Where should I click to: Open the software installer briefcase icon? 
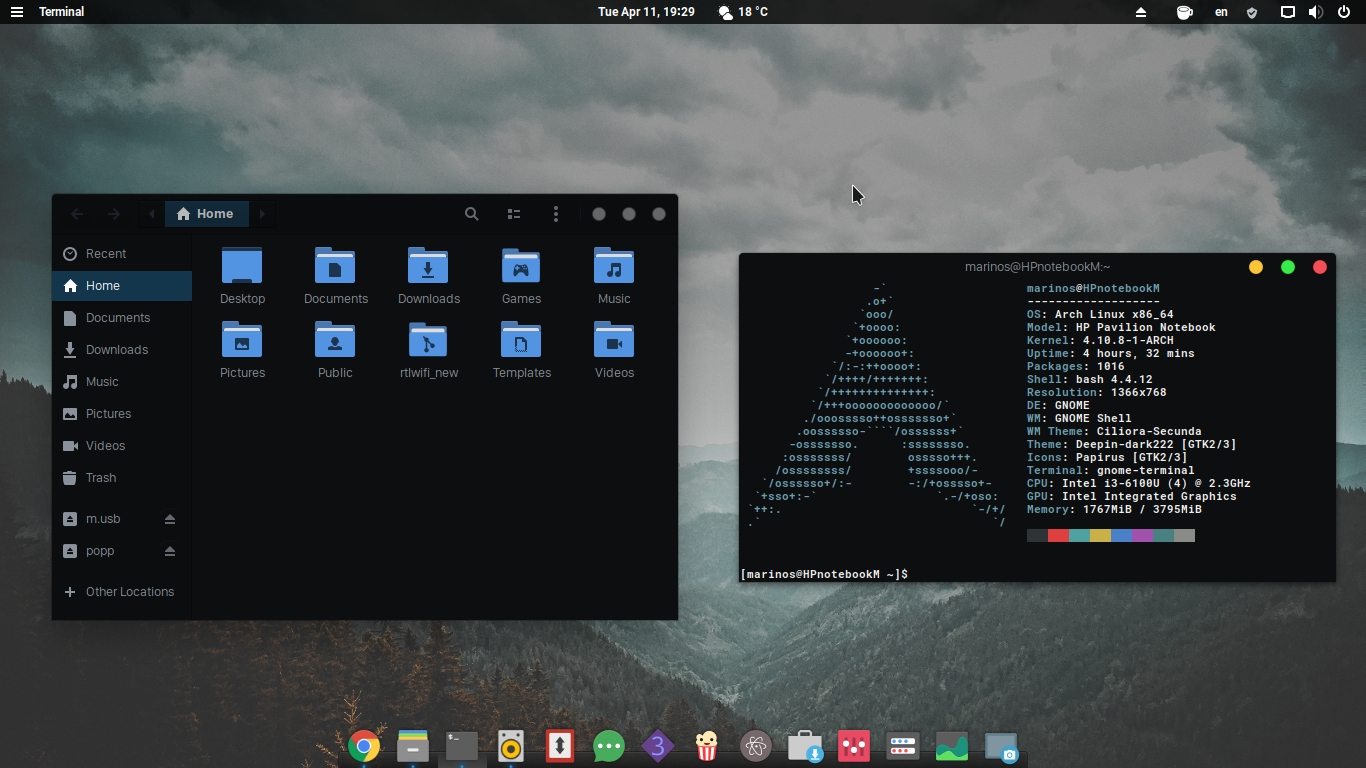pos(805,746)
